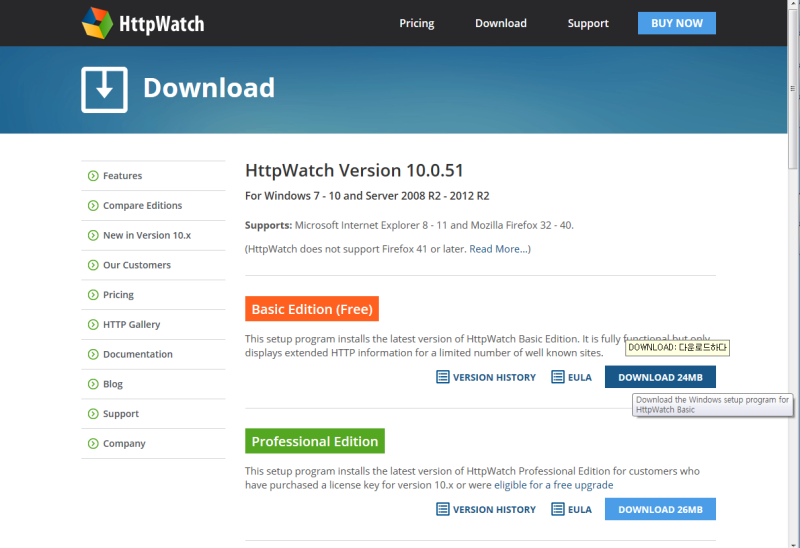
Task: Open Basic Edition VERSION HISTORY link
Action: pyautogui.click(x=494, y=378)
